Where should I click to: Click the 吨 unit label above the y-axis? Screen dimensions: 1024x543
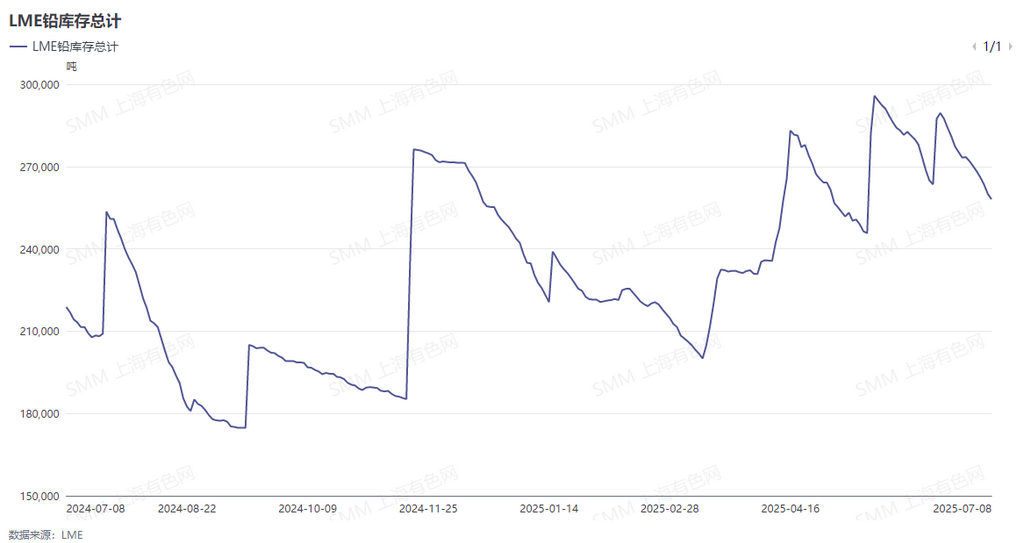(71, 66)
